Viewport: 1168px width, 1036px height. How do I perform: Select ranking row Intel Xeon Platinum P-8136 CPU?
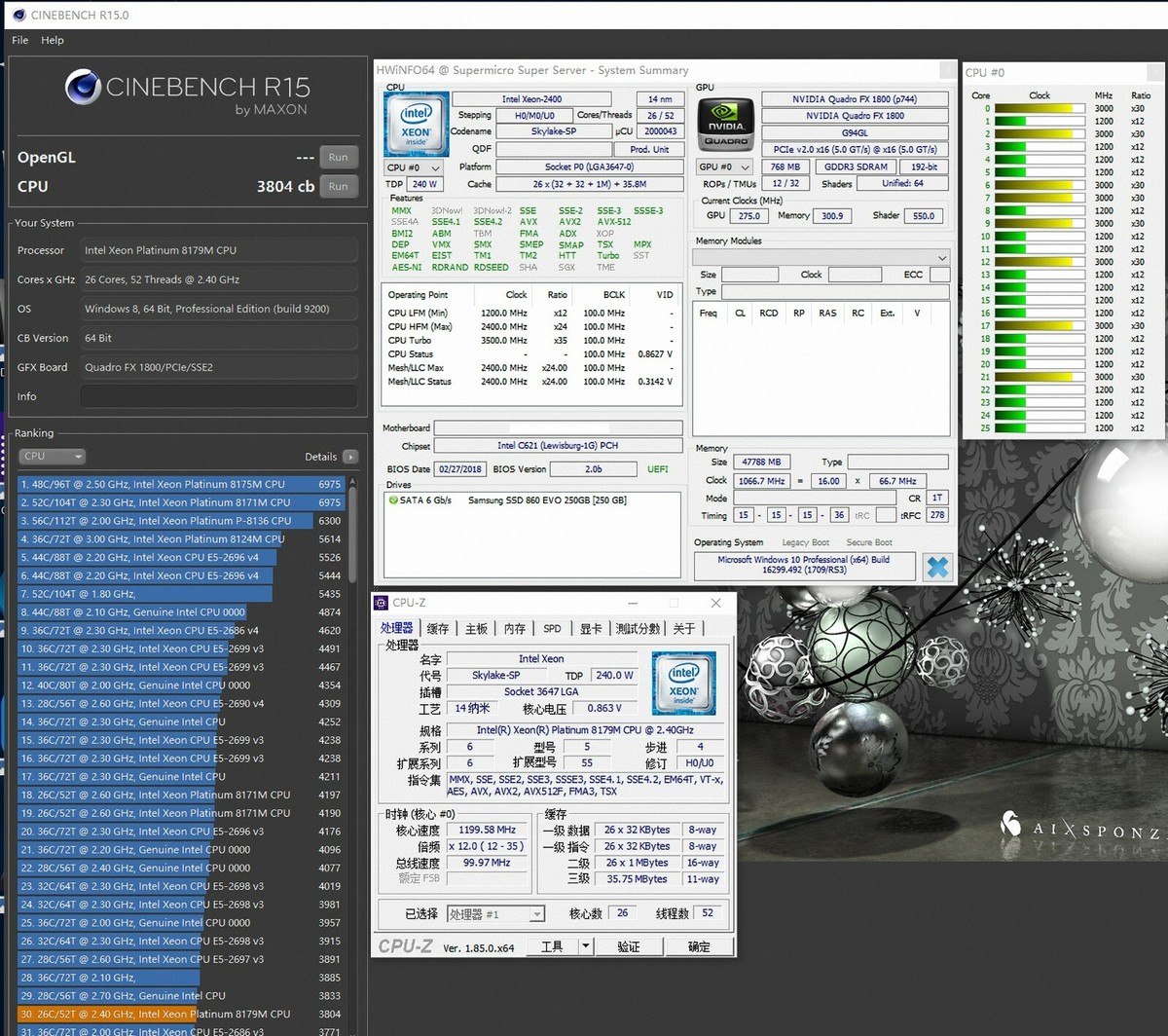coord(180,521)
